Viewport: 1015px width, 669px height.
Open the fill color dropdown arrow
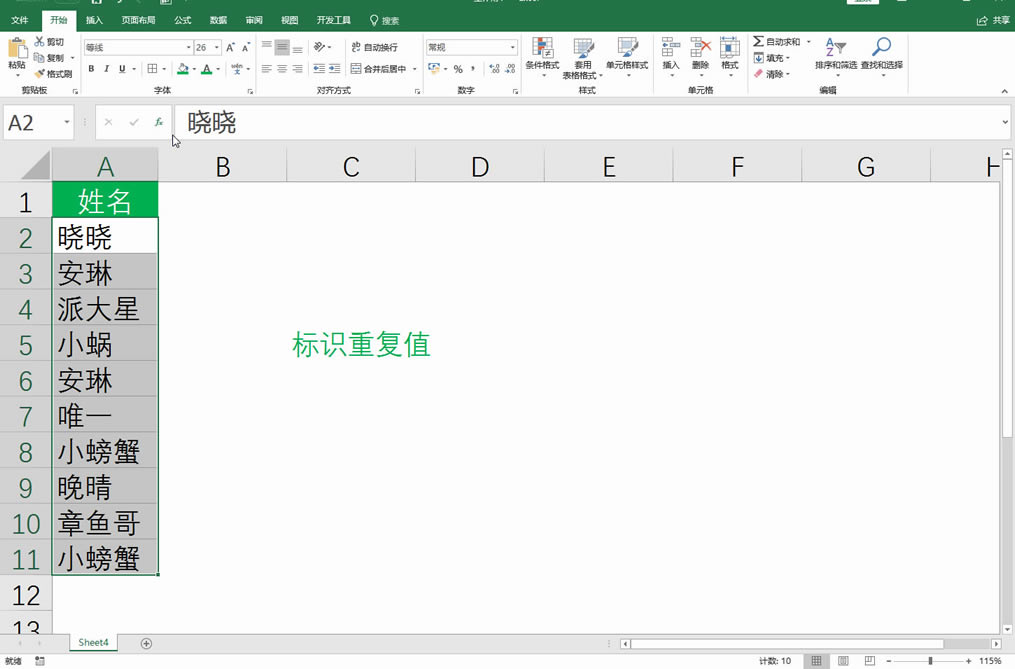pyautogui.click(x=195, y=69)
